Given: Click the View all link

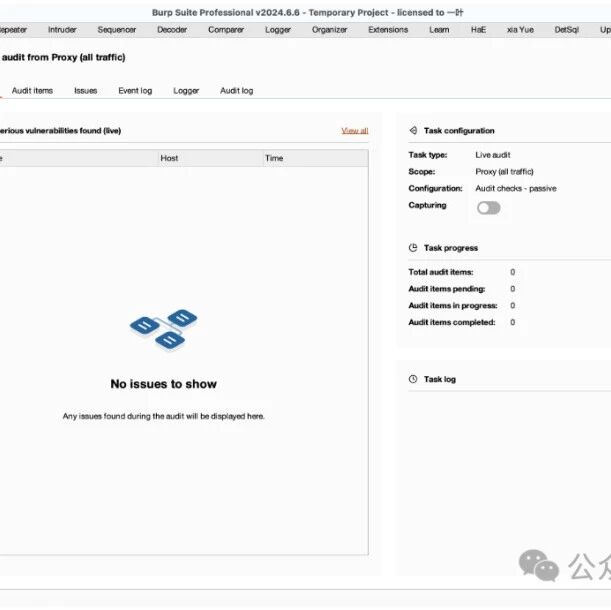Looking at the screenshot, I should tap(355, 131).
